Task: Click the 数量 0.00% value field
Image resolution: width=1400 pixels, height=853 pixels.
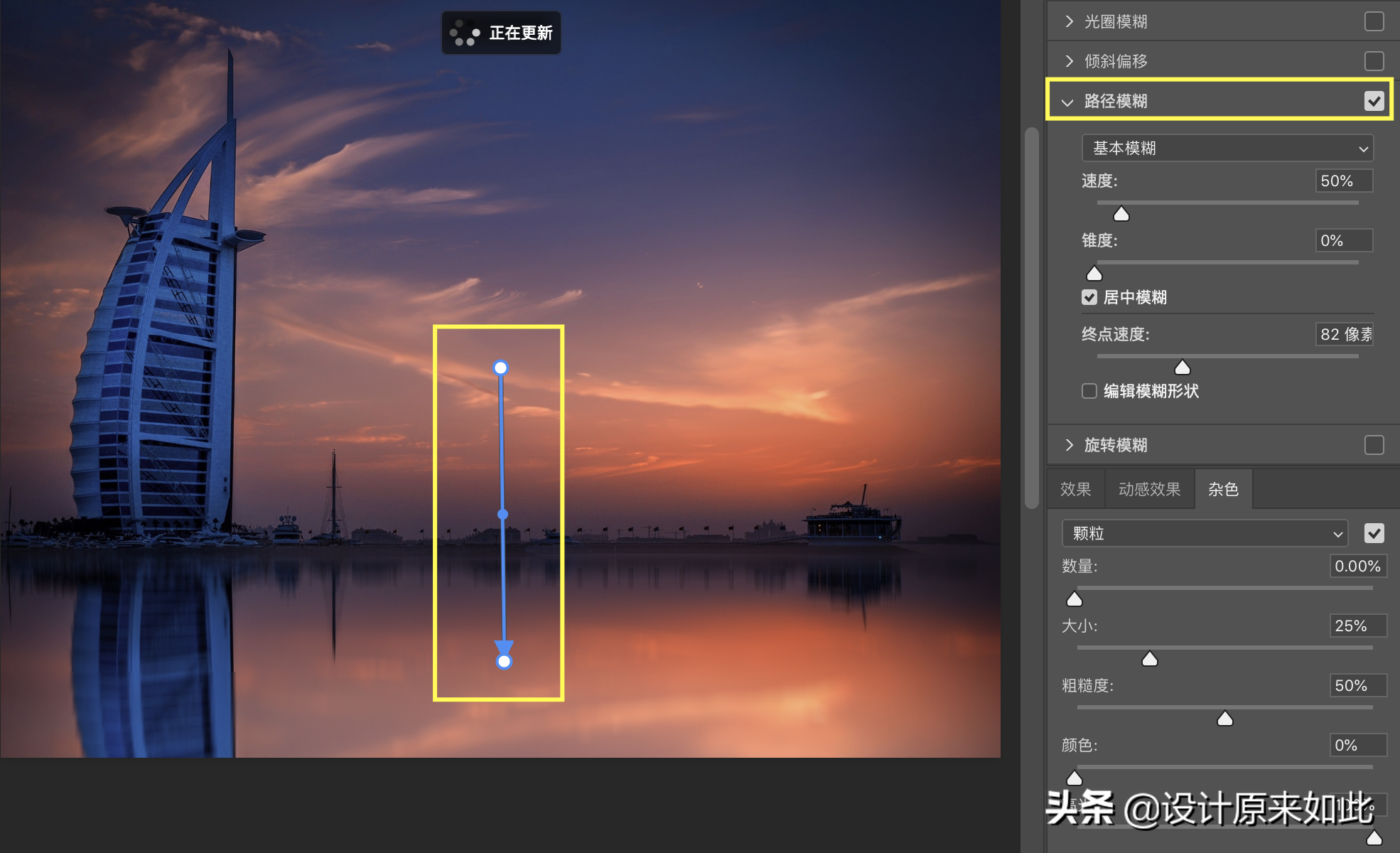Action: click(1358, 566)
